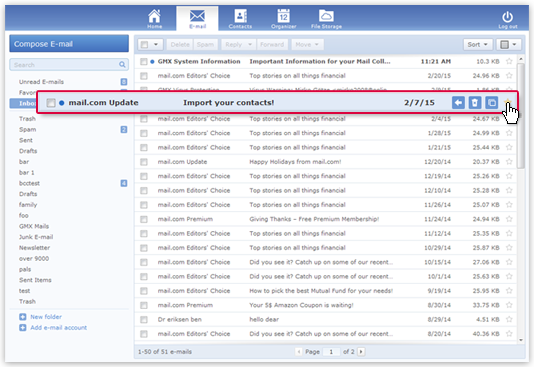Click the scrollbar up arrow
This screenshot has width=534, height=367.
(521, 59)
